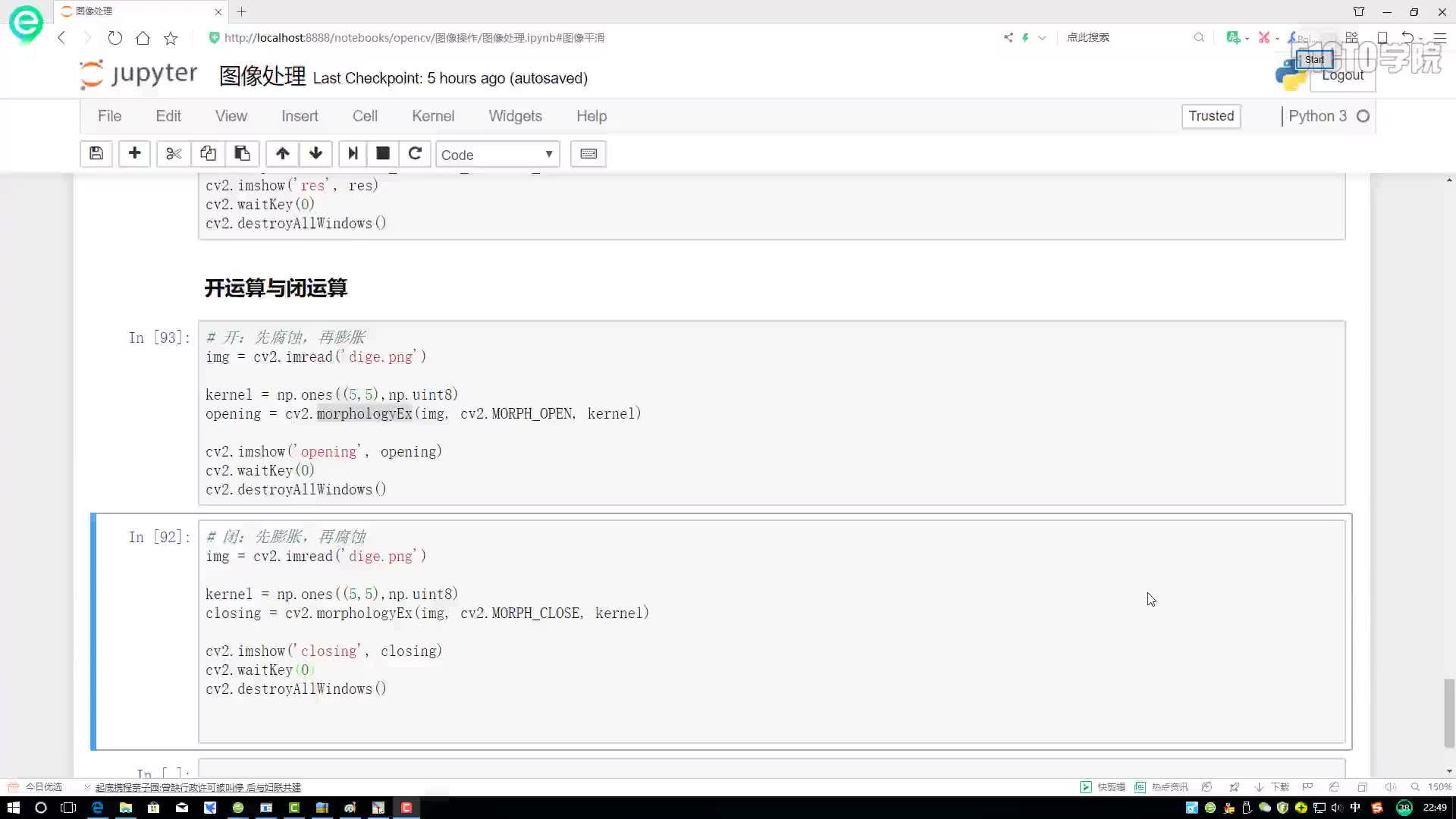Open the red screenshot scissors tool
Image resolution: width=1456 pixels, height=819 pixels.
(1263, 37)
